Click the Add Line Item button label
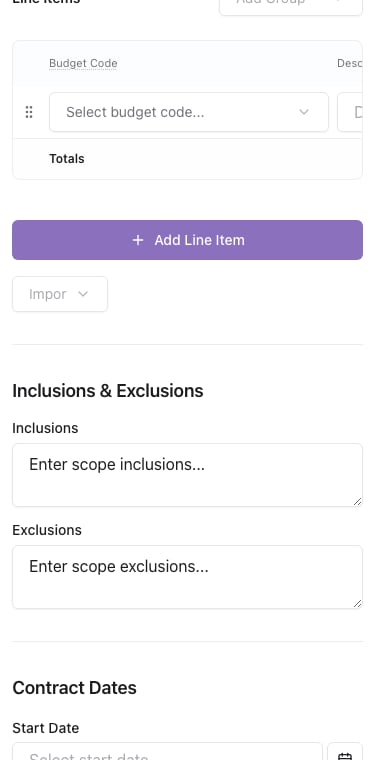The height and width of the screenshot is (760, 375). 200,240
